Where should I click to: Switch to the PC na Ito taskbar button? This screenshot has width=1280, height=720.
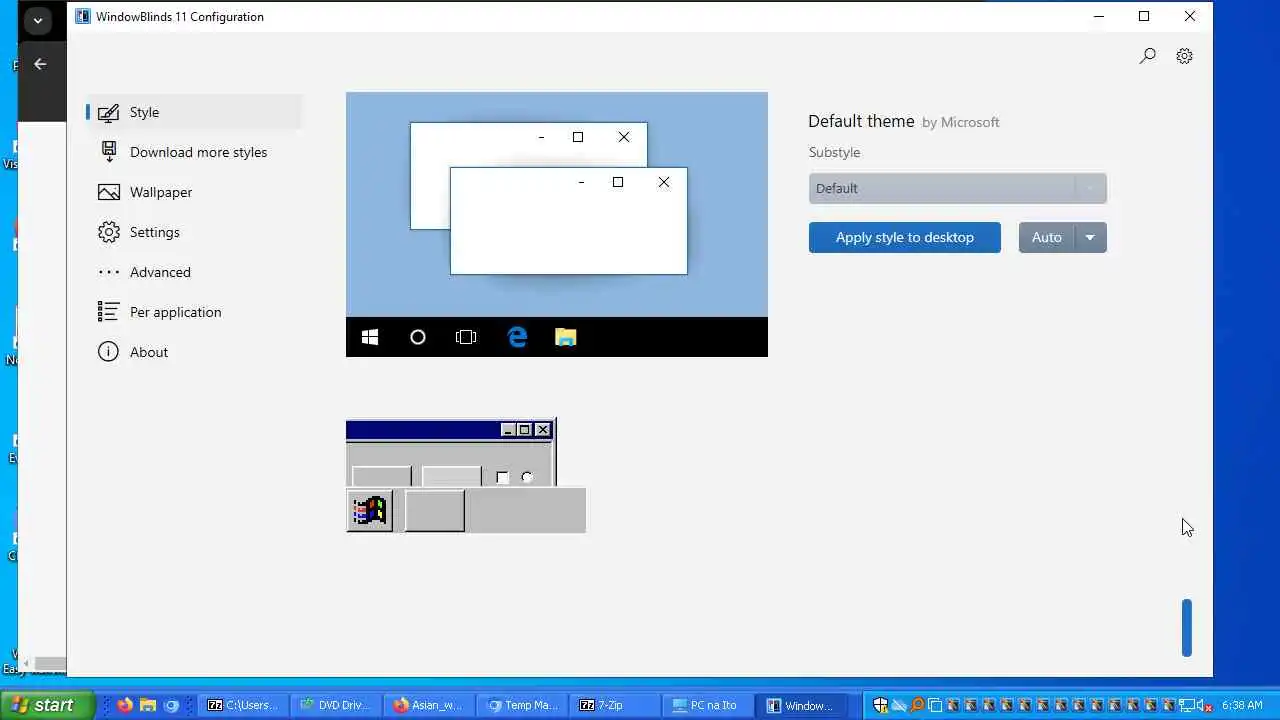[x=708, y=705]
